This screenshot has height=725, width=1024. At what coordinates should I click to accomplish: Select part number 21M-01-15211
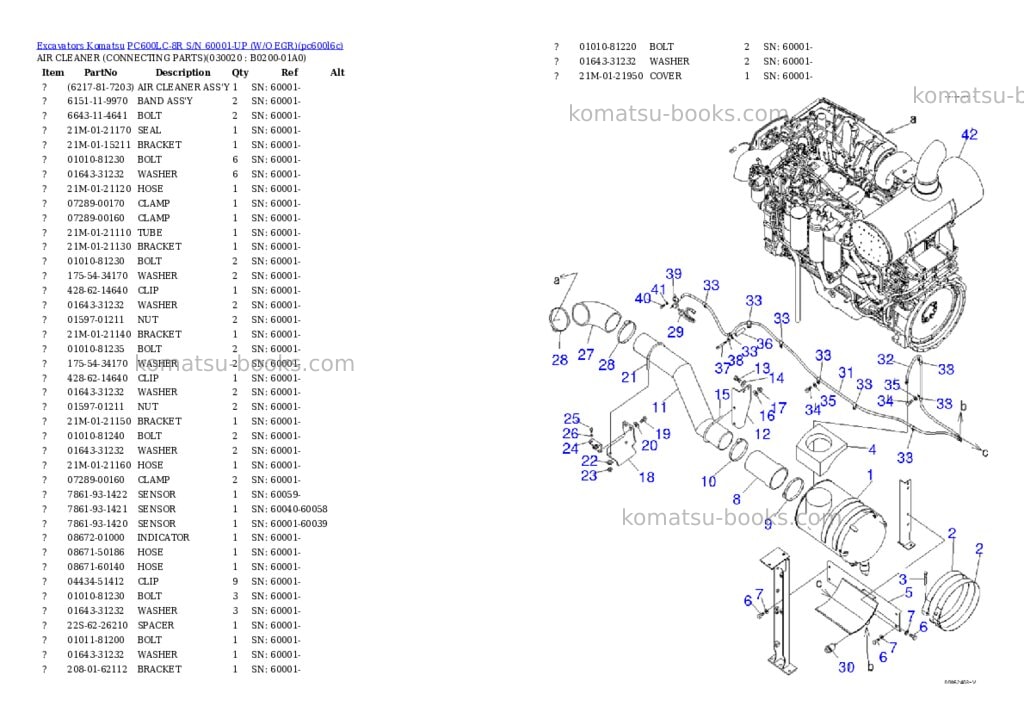click(99, 145)
